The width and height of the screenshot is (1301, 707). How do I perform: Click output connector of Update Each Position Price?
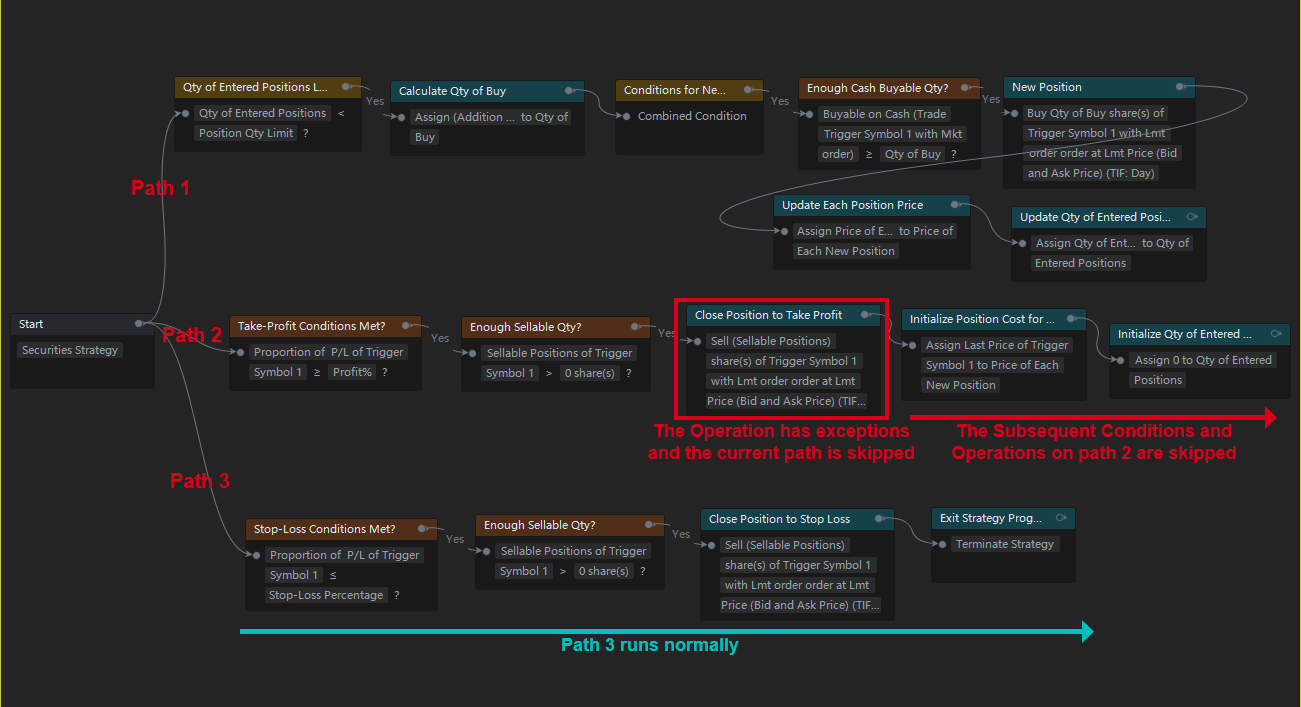[x=955, y=205]
